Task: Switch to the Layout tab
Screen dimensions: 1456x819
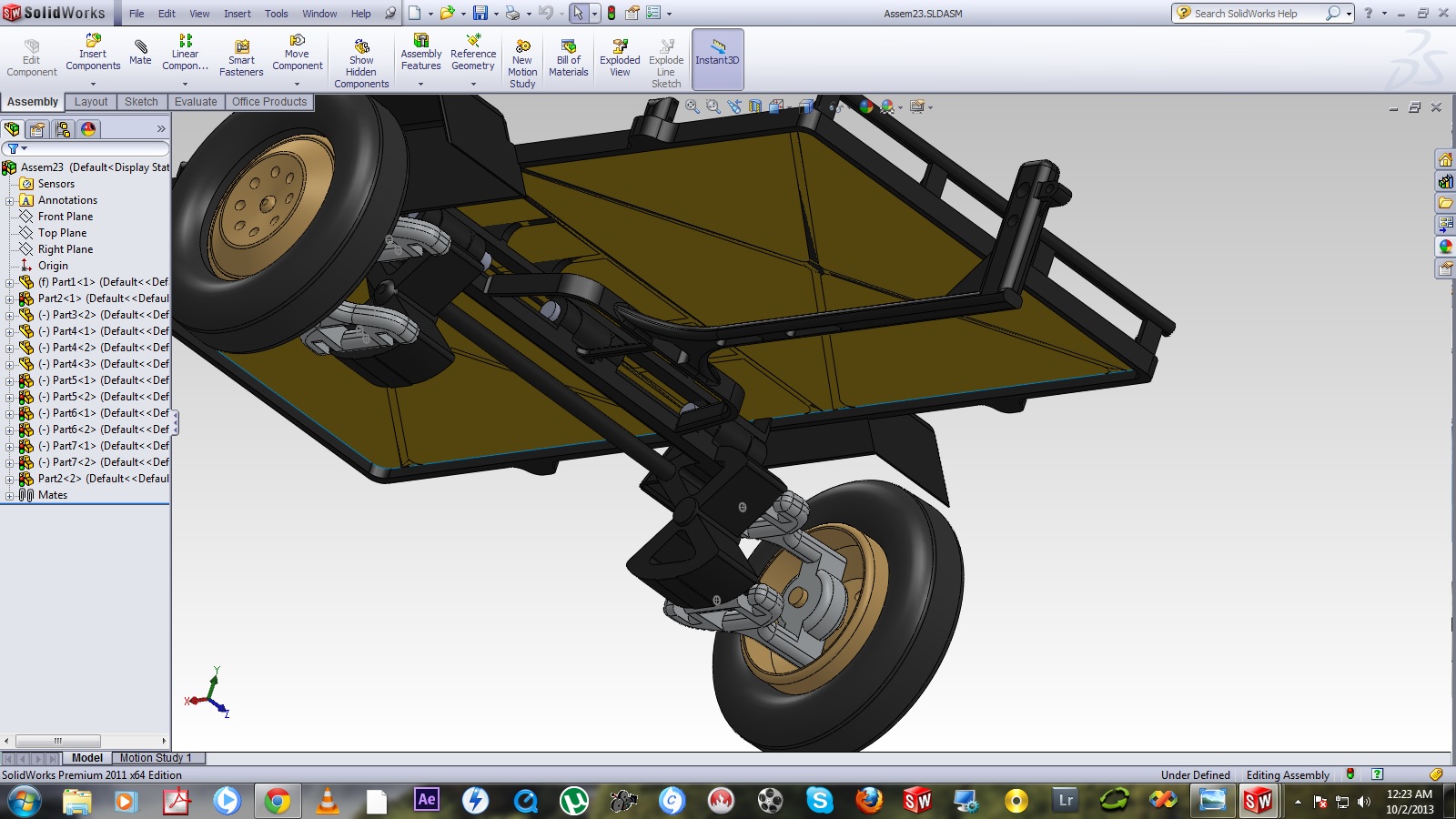Action: [91, 102]
